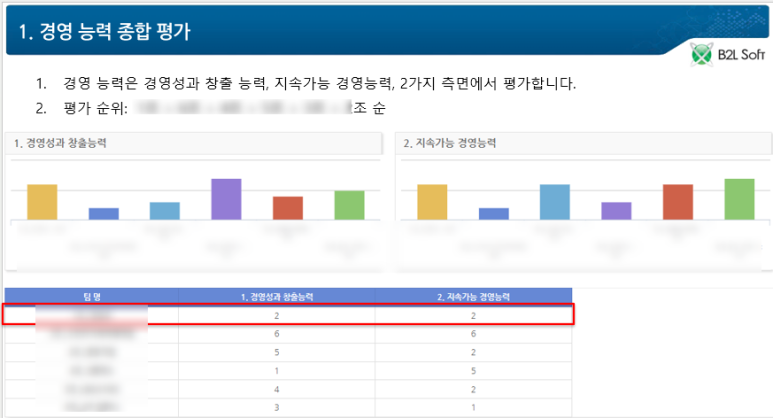
Task: Click the purple bar in the 경영성과 창출능력 chart
Action: tap(226, 199)
